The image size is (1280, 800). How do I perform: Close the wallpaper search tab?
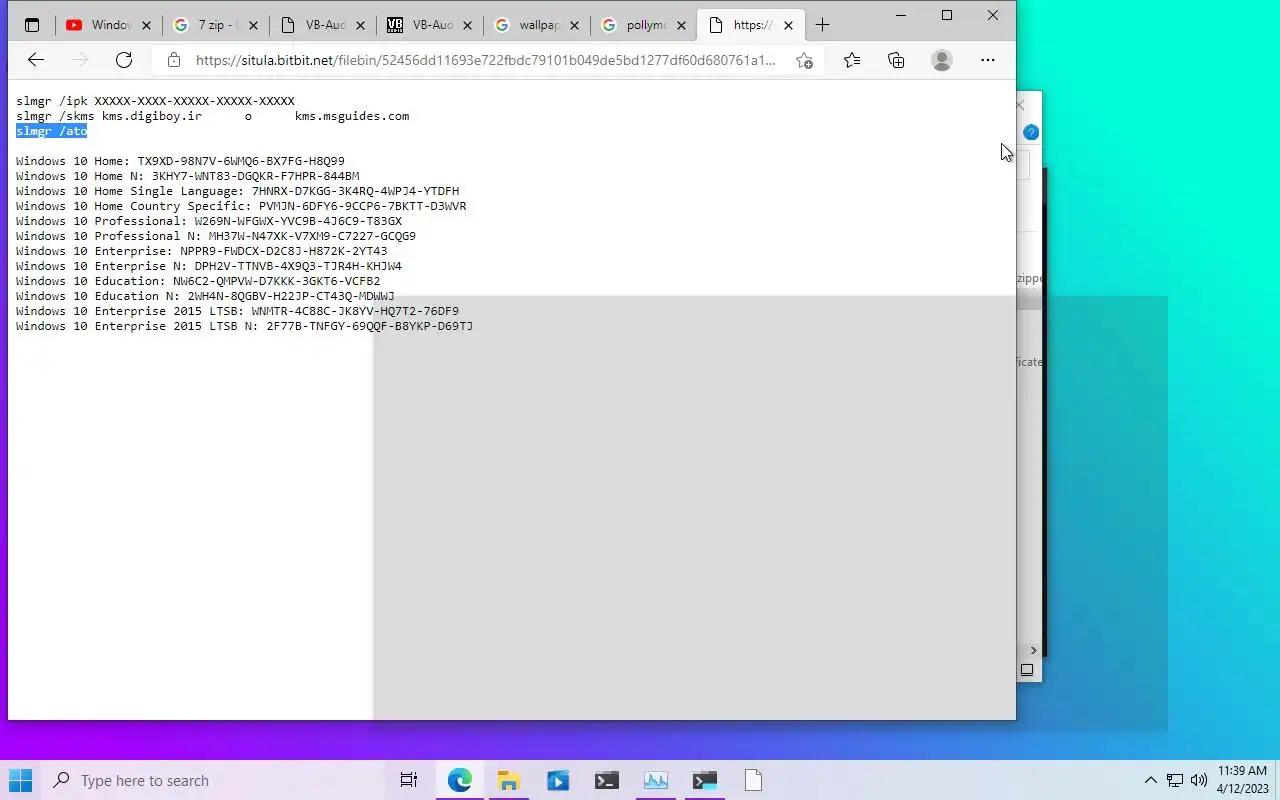574,25
